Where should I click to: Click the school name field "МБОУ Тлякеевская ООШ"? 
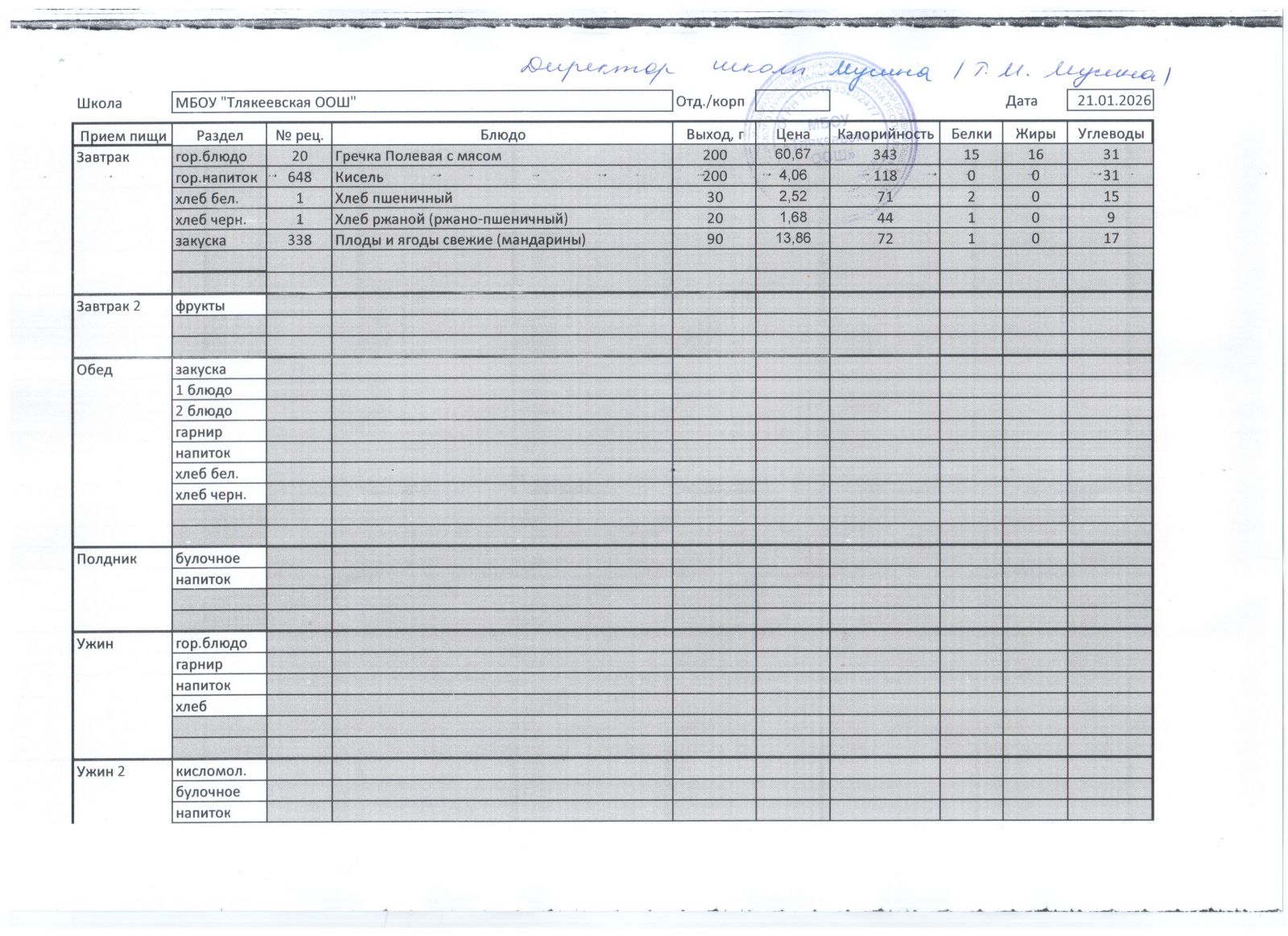point(422,102)
